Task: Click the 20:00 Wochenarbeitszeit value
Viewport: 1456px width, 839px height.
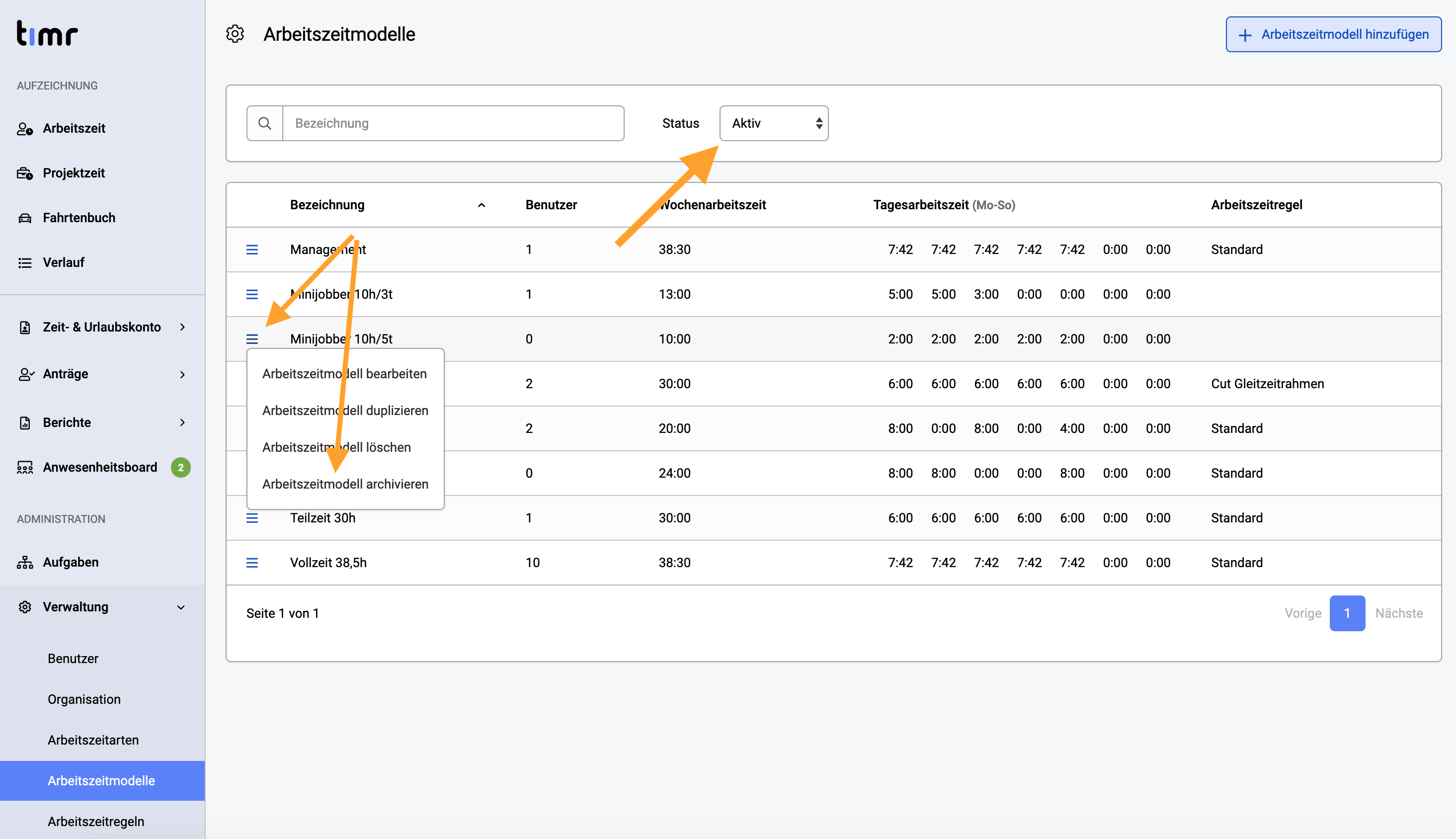Action: (674, 428)
